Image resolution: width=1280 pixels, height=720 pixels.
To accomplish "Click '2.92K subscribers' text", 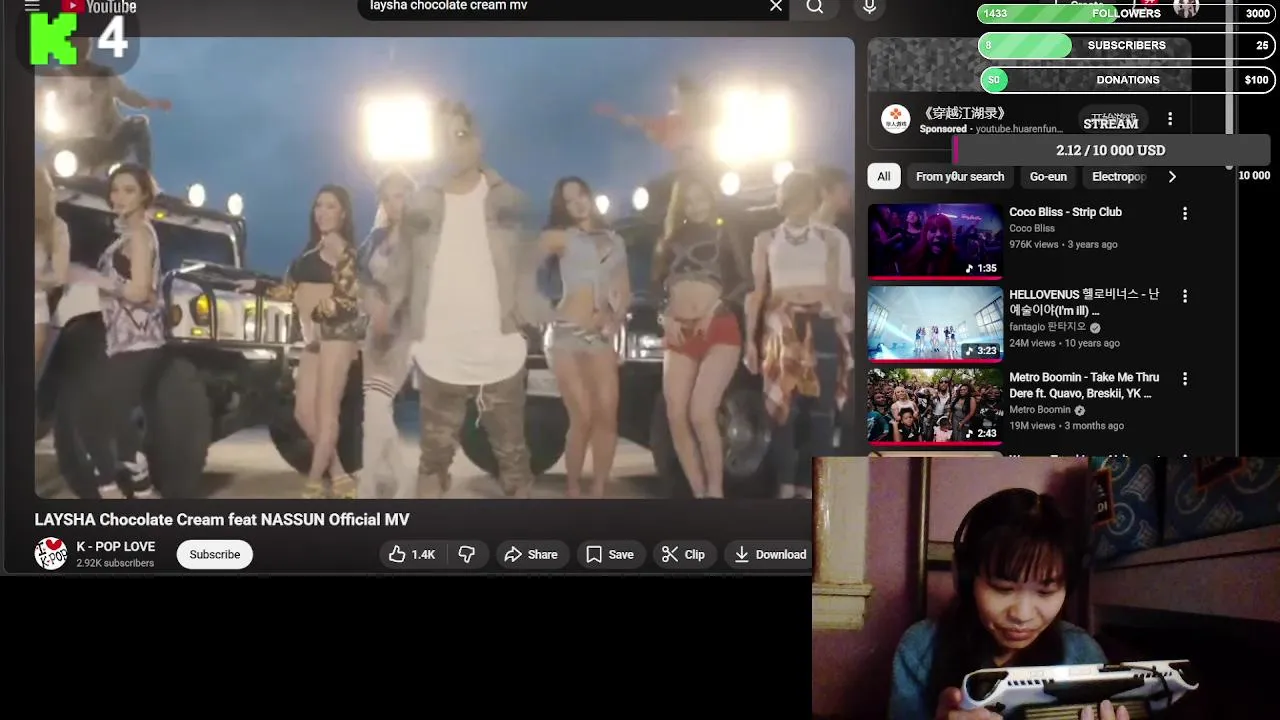I will pos(115,563).
